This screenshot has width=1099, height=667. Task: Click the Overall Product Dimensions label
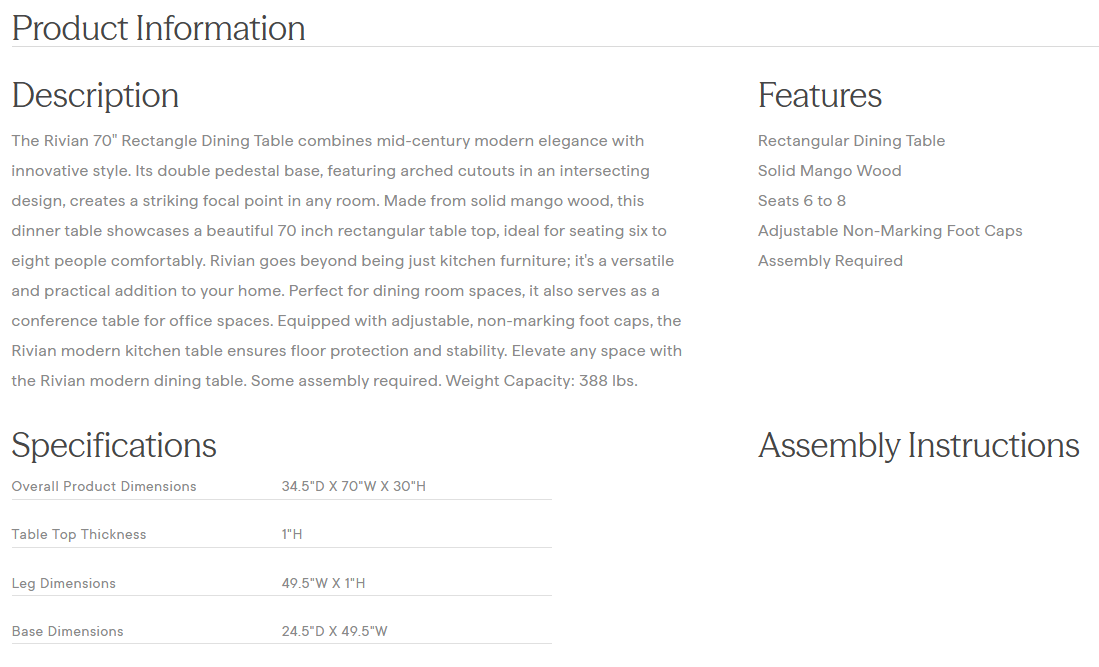(x=104, y=487)
